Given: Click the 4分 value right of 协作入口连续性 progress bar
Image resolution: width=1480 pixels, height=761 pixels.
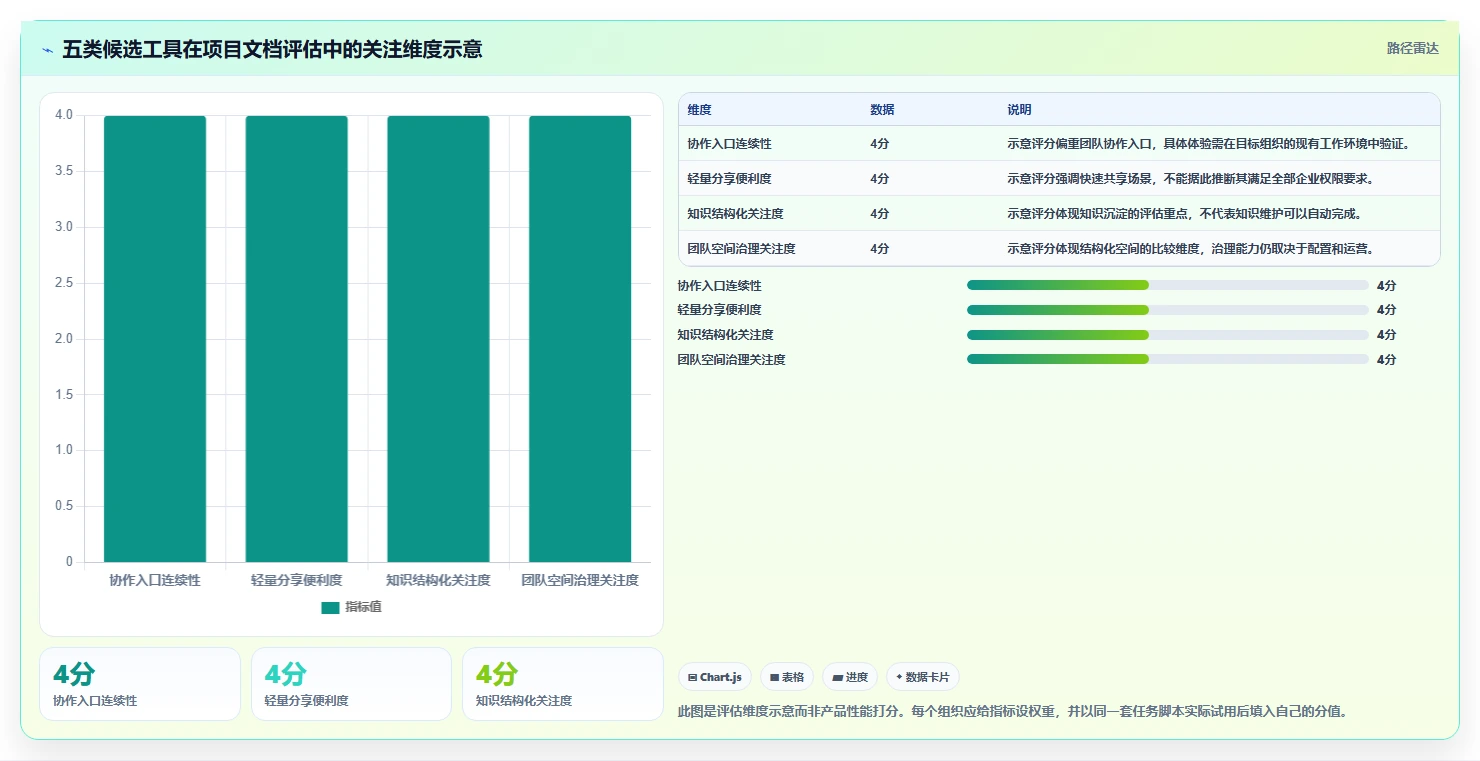Looking at the screenshot, I should pyautogui.click(x=1386, y=286).
